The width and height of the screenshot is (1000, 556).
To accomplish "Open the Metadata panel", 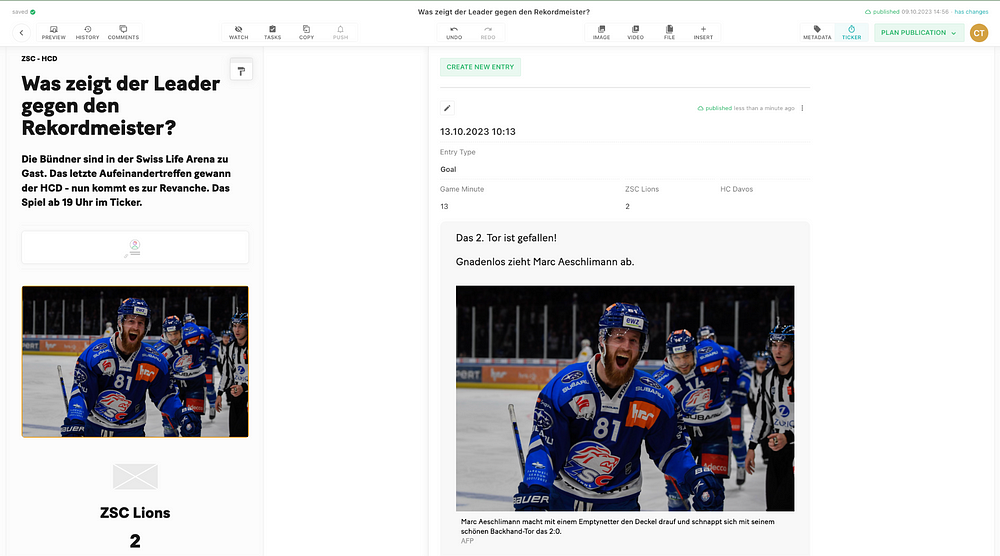I will (817, 33).
